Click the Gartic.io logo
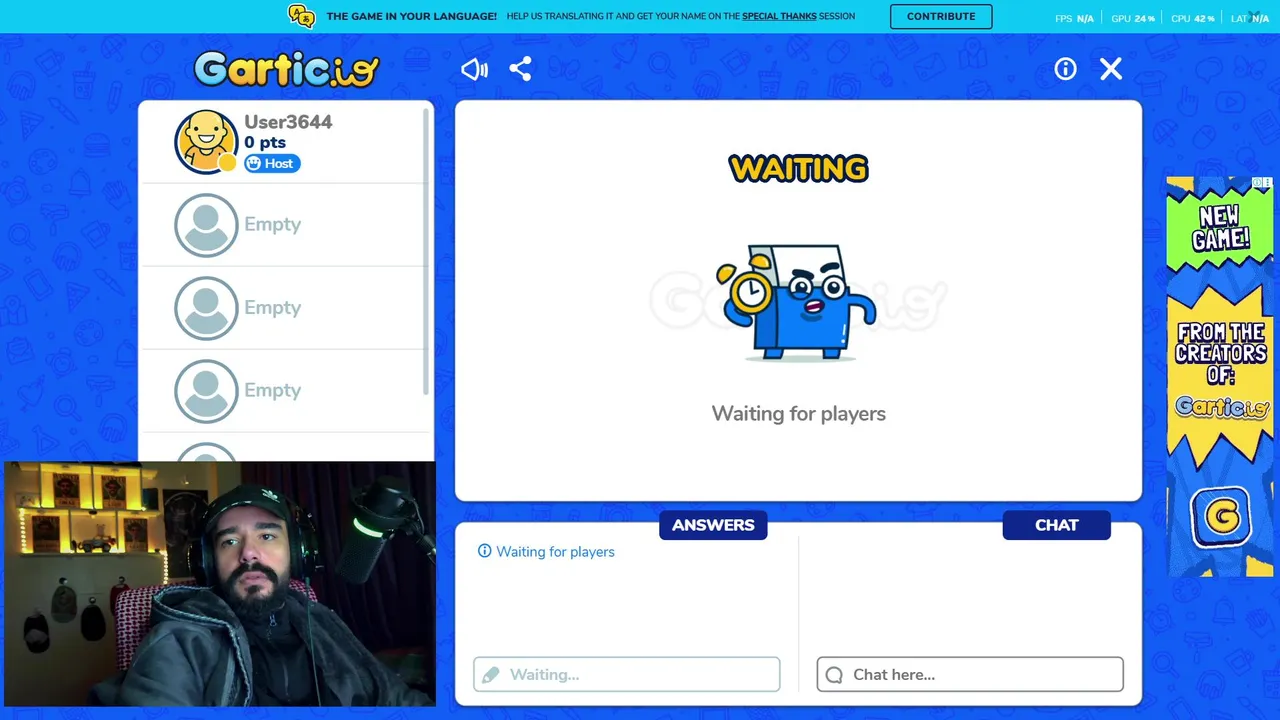Image resolution: width=1280 pixels, height=720 pixels. click(287, 69)
